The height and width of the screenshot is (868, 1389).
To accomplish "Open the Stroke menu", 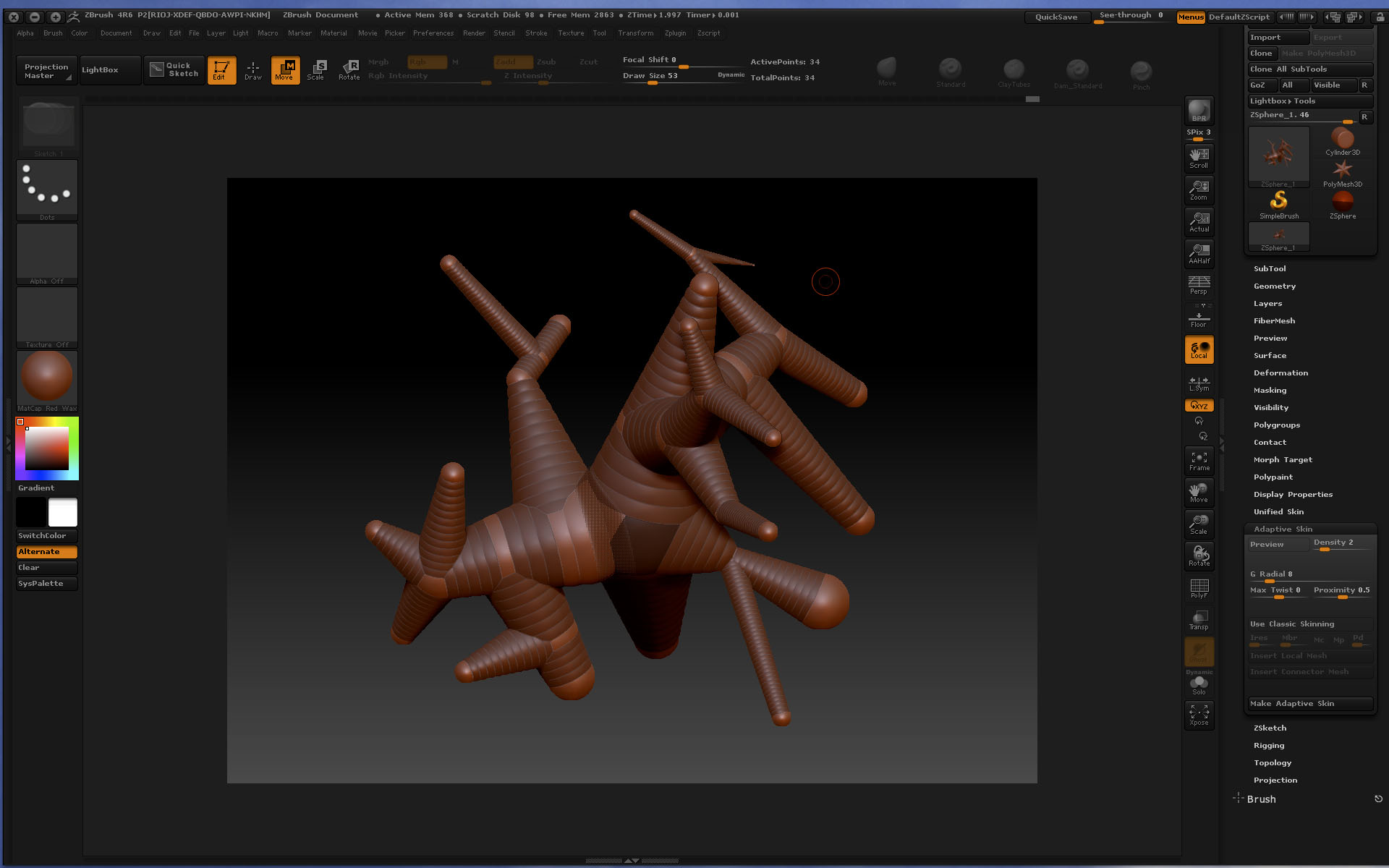I will (536, 33).
